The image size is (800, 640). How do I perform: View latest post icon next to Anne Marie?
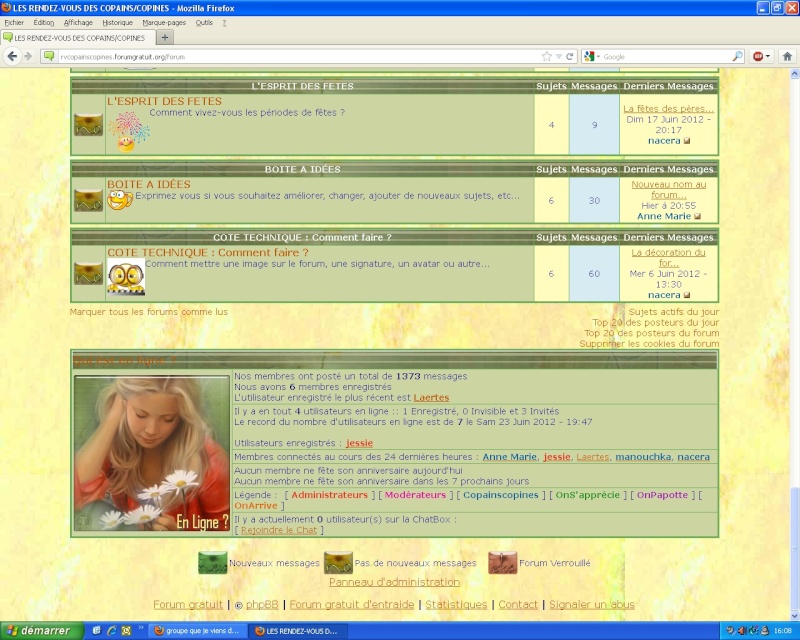(697, 216)
